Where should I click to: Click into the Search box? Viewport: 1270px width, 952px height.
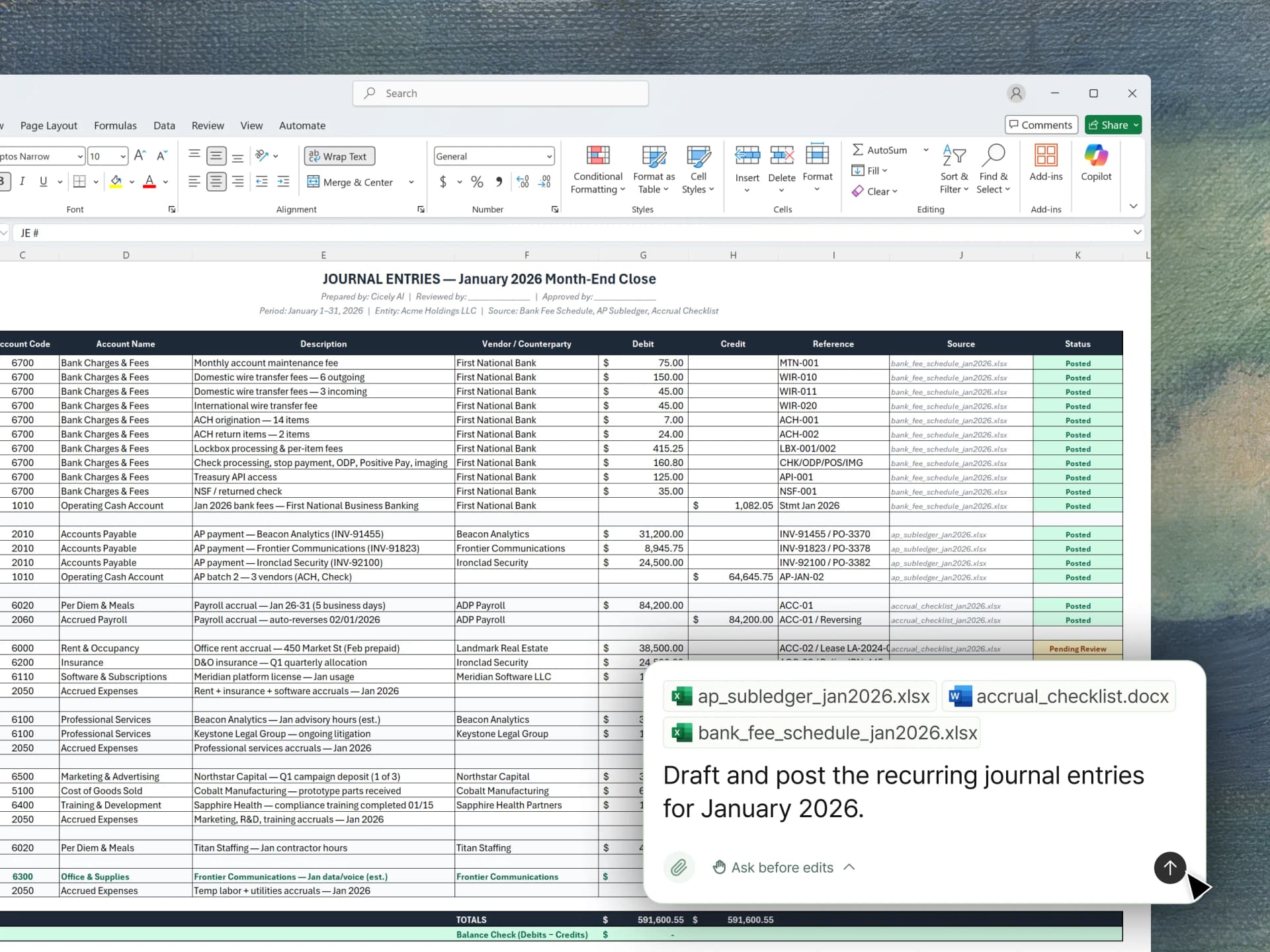(x=501, y=93)
